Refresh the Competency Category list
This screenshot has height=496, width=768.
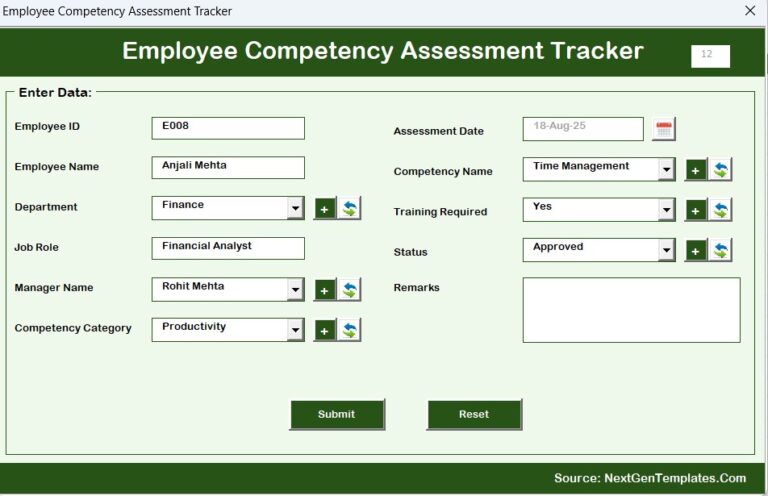349,331
